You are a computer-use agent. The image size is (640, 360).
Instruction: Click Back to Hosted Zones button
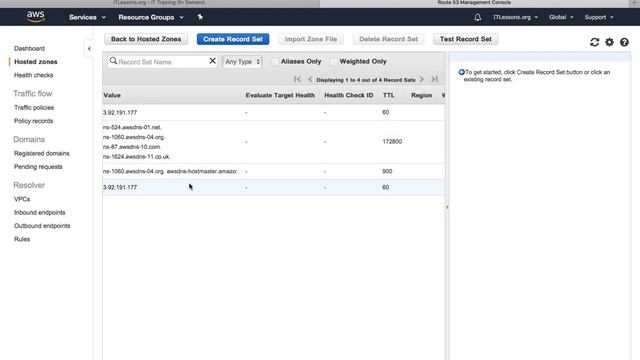point(146,39)
